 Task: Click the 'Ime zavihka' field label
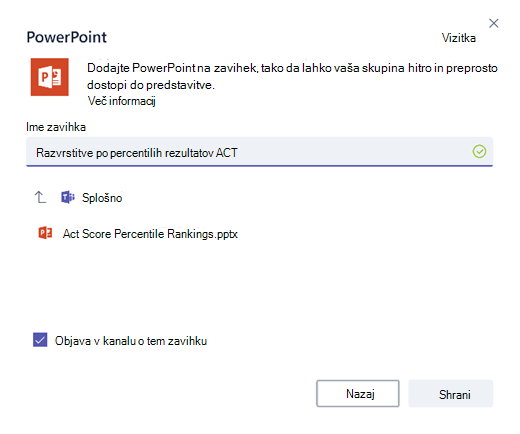pyautogui.click(x=56, y=127)
